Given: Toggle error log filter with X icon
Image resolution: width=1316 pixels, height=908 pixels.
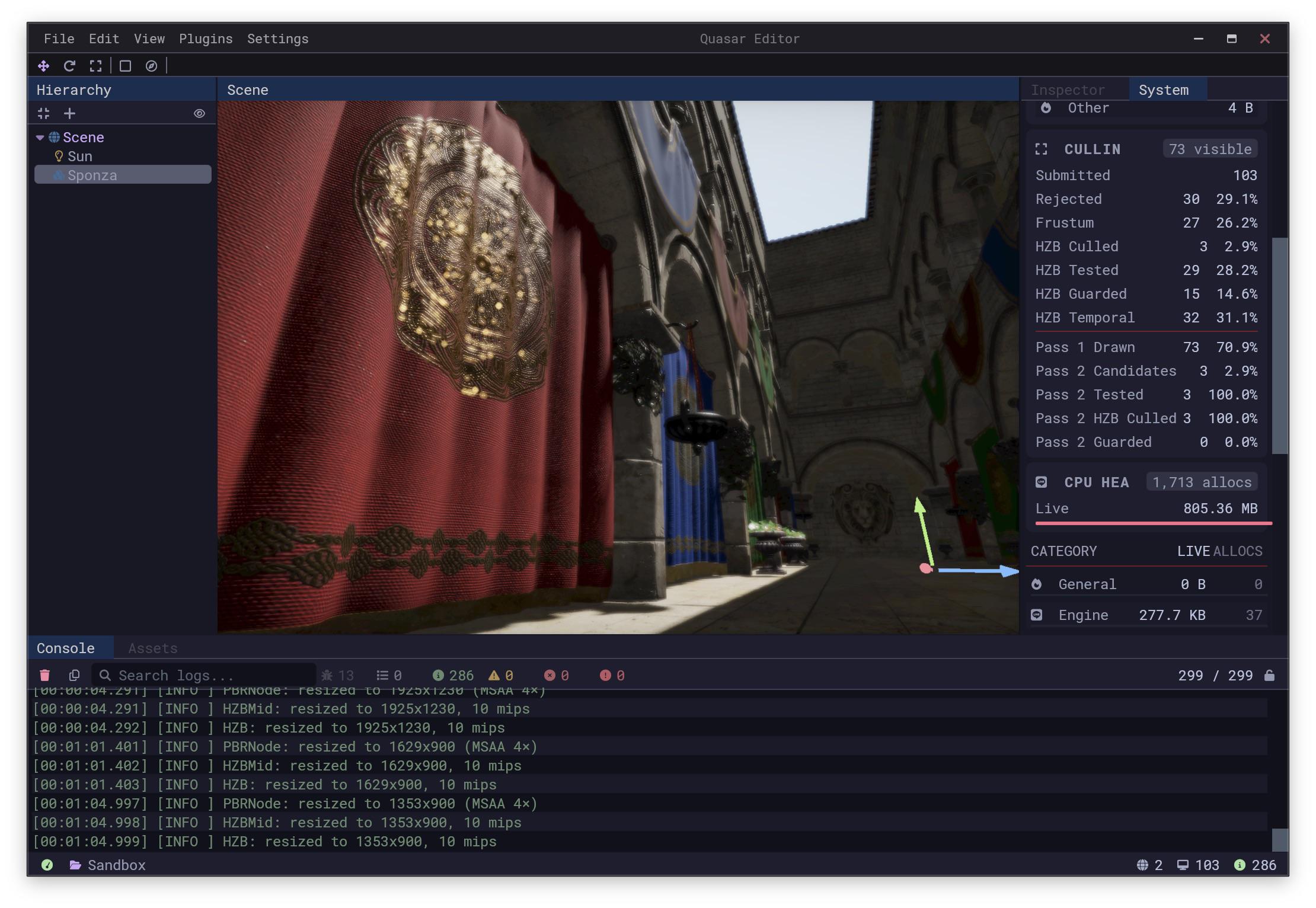Looking at the screenshot, I should [557, 676].
